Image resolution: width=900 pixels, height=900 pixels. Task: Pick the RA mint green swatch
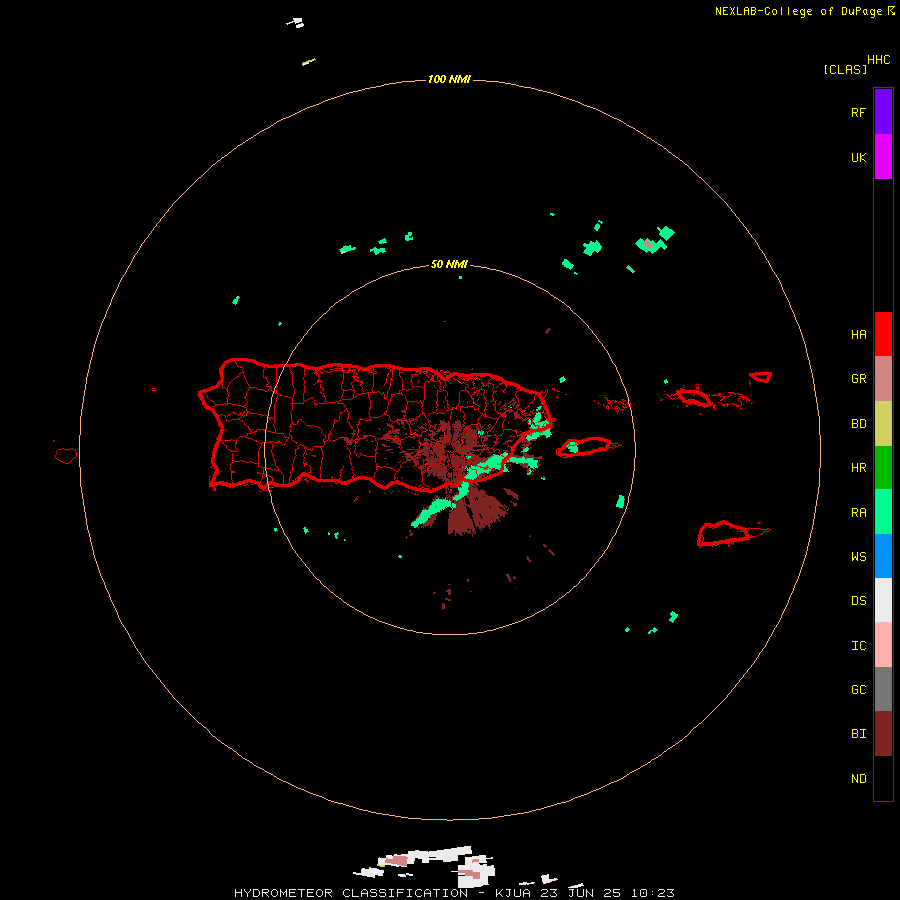tap(883, 512)
